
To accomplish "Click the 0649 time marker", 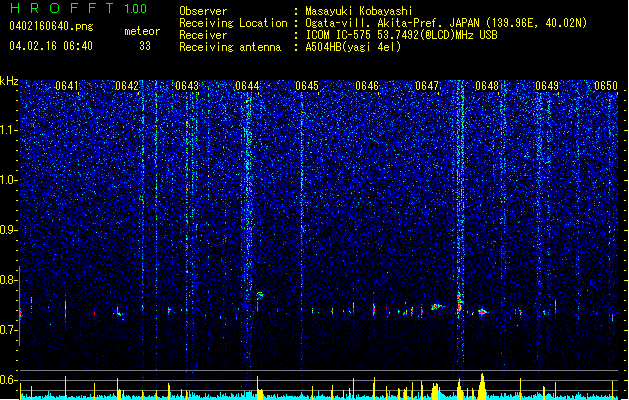I will pyautogui.click(x=547, y=86).
